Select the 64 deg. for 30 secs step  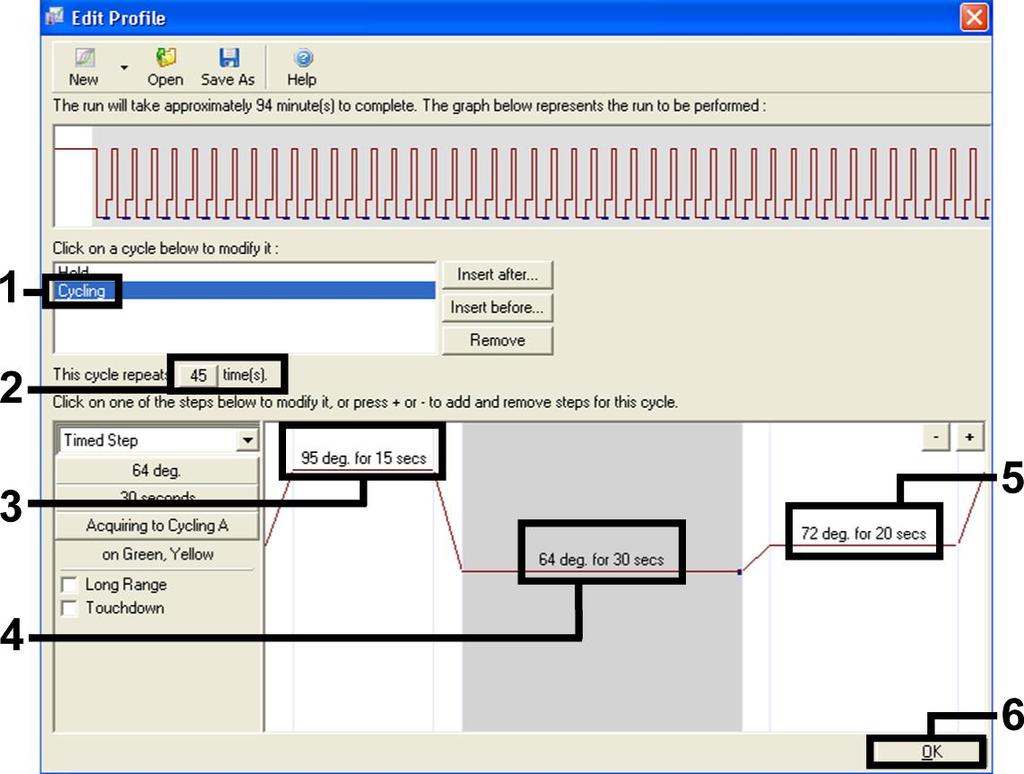[601, 560]
